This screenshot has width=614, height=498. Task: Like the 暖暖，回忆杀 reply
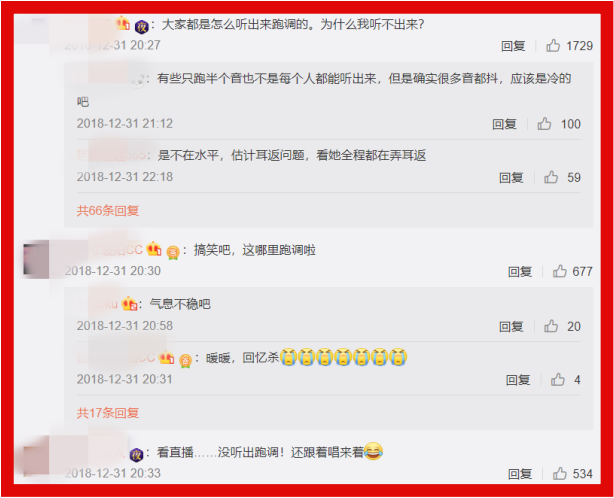[x=558, y=379]
